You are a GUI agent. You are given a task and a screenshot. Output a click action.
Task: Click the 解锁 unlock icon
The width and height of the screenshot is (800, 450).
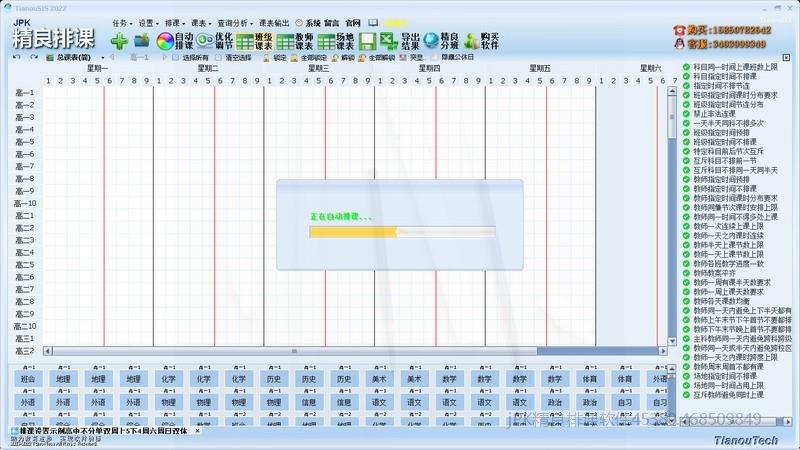335,58
